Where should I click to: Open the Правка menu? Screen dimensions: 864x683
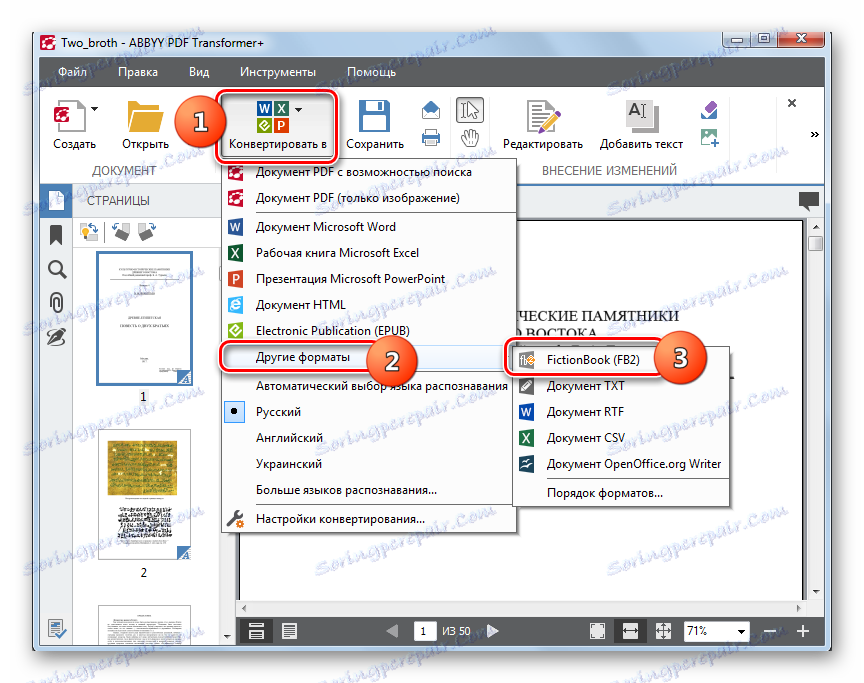tap(138, 72)
